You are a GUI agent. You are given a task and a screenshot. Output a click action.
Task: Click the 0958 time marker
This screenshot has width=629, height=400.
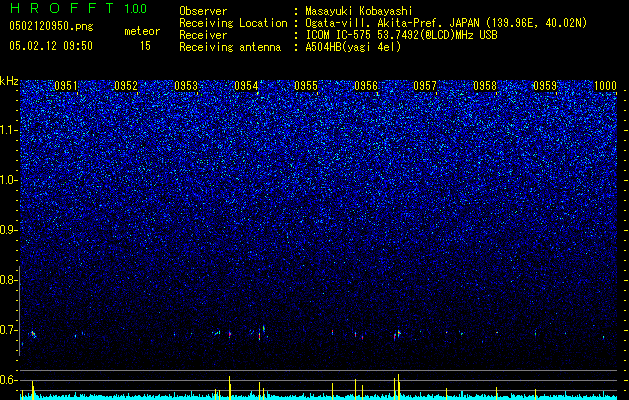coord(485,86)
